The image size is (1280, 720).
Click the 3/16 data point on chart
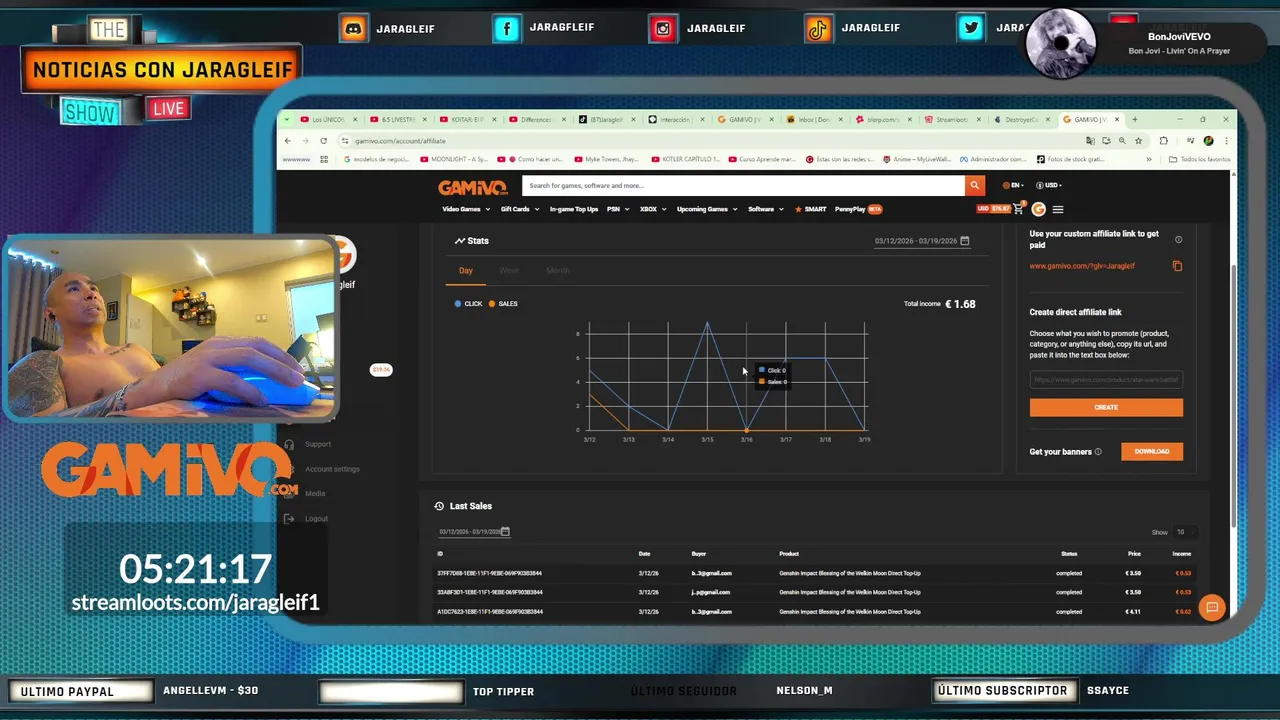click(x=746, y=430)
